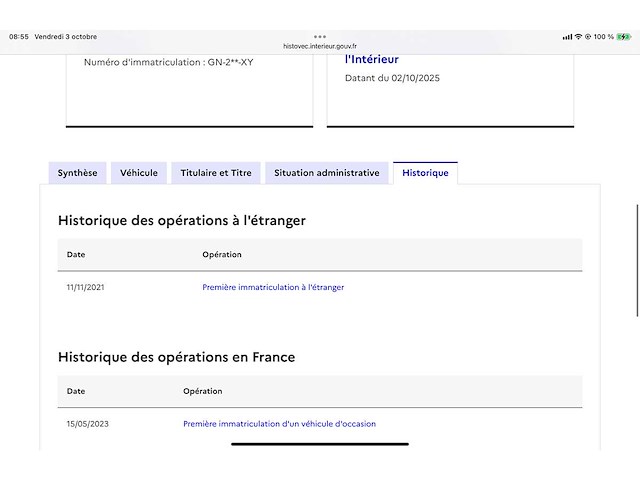The height and width of the screenshot is (480, 640).
Task: Click the l'Intérieur heading link
Action: [x=372, y=59]
